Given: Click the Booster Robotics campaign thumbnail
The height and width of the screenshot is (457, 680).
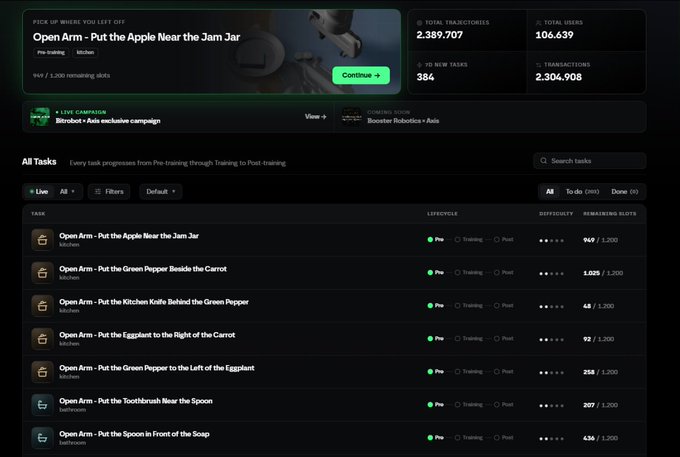Looking at the screenshot, I should (351, 117).
